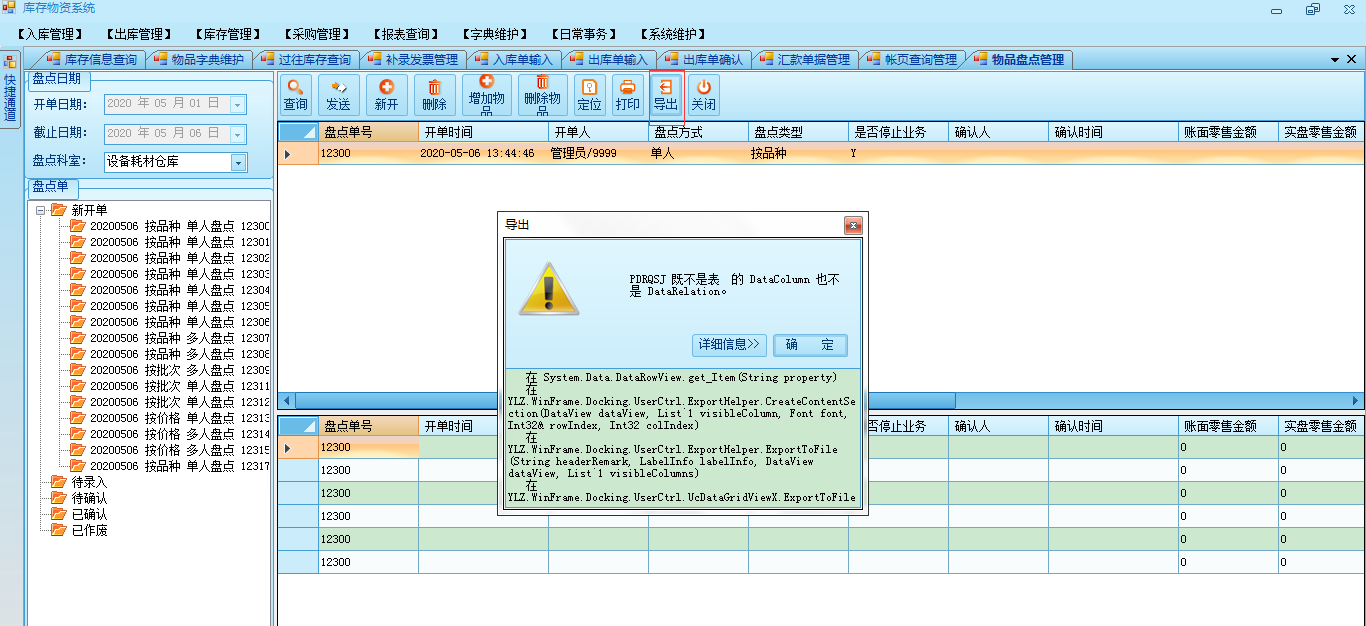The image size is (1366, 626).
Task: Close the current tab with the X at tab strip end
Action: click(1353, 60)
